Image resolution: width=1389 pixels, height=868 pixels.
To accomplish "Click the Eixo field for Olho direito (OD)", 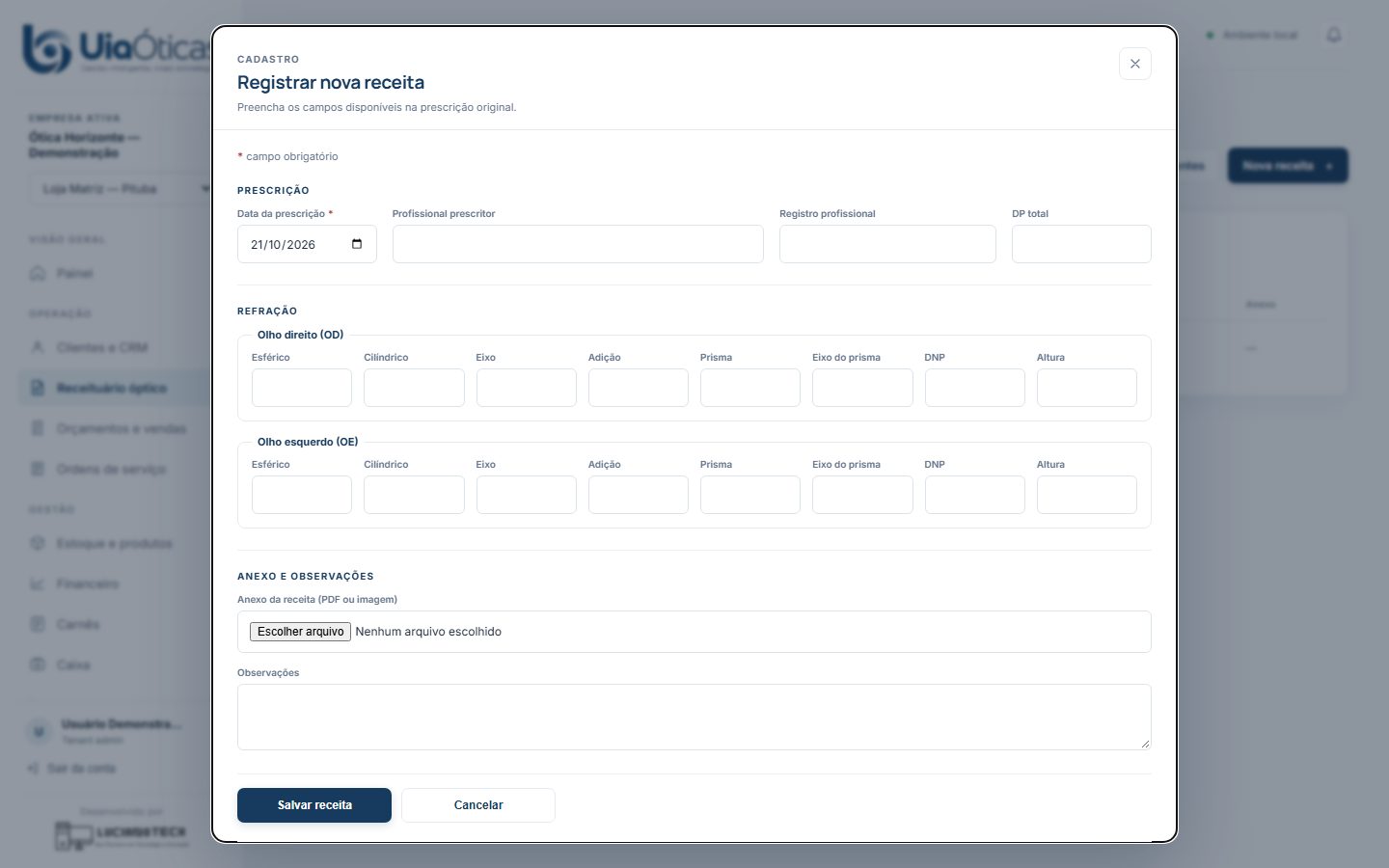I will tap(527, 388).
